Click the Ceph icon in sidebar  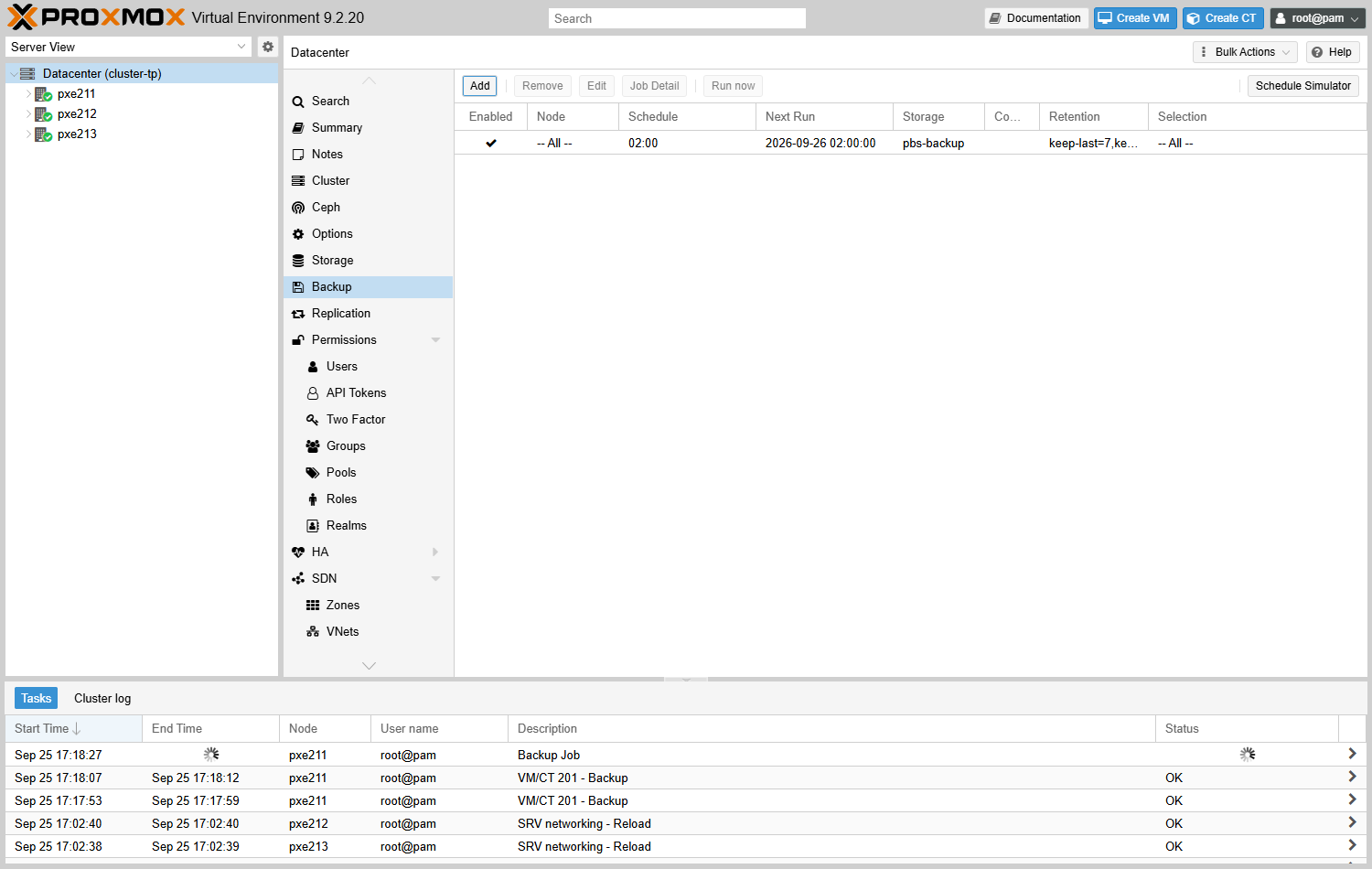click(298, 208)
